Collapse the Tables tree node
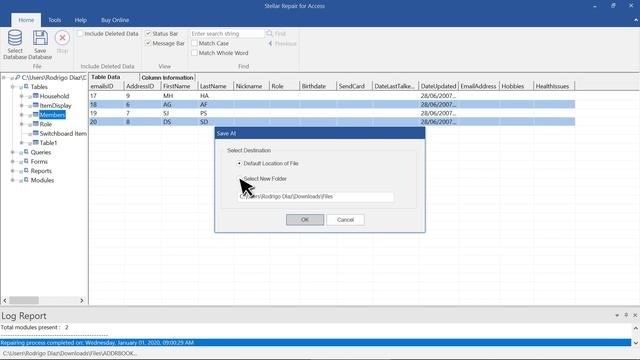Viewport: 640px width, 360px height. [x=13, y=87]
